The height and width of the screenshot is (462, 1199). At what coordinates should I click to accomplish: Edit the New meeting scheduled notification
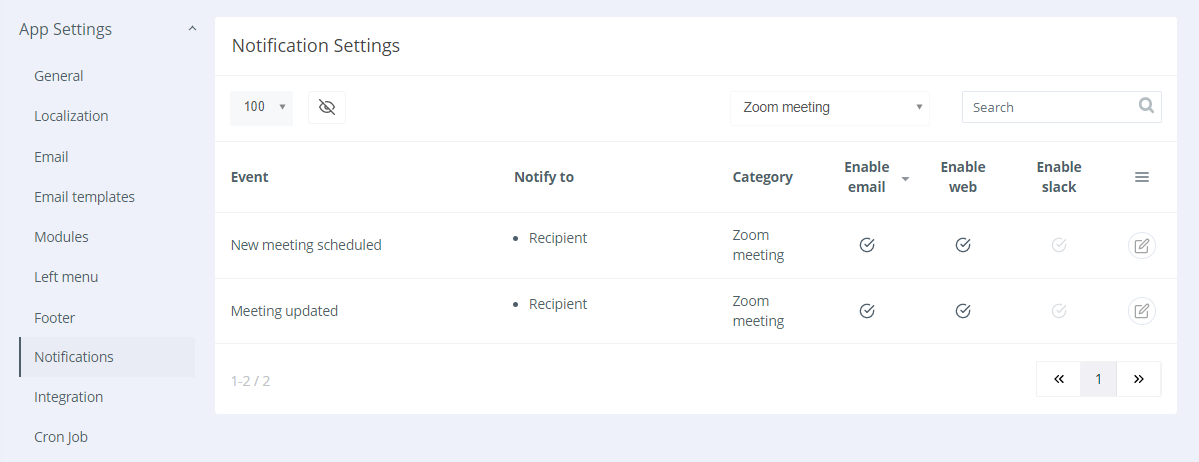pyautogui.click(x=1141, y=246)
